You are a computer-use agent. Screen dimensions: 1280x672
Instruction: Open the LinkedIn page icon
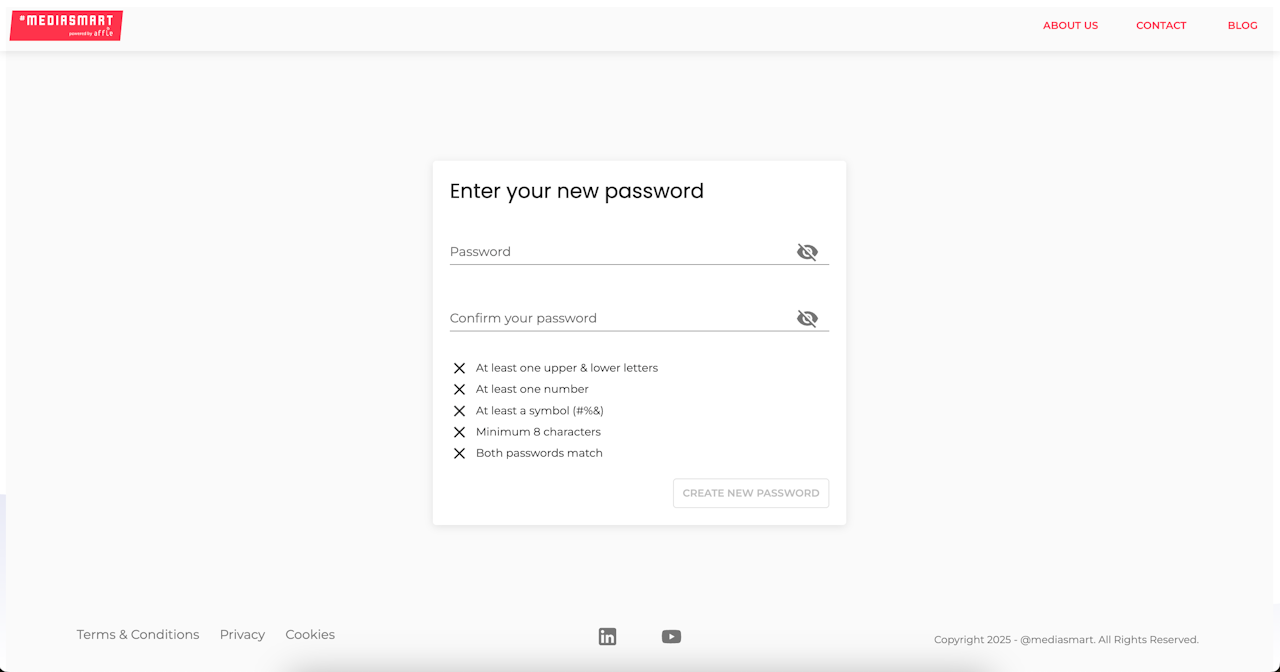[607, 637]
